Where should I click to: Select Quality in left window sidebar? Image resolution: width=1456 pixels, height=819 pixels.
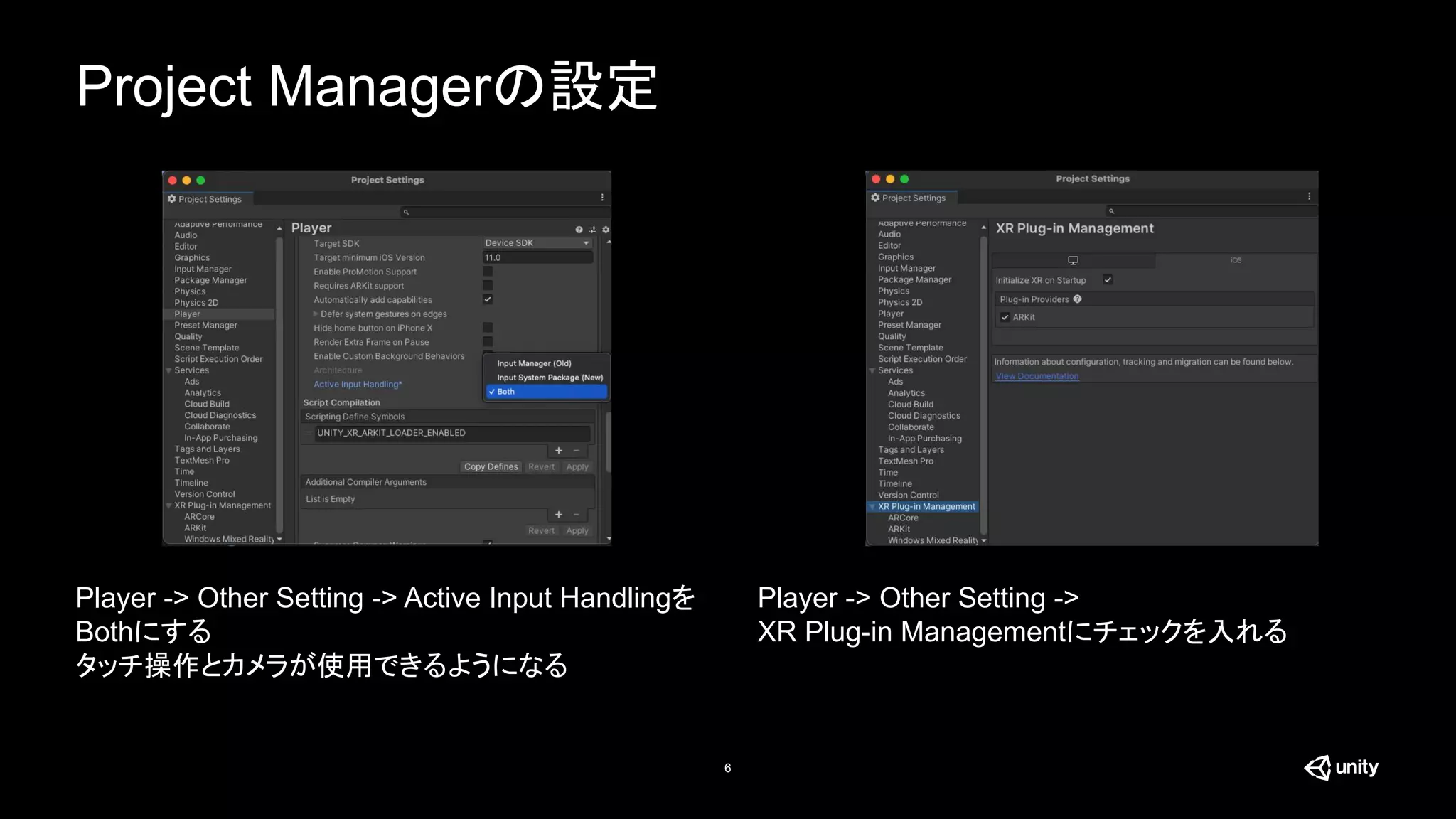[x=188, y=336]
